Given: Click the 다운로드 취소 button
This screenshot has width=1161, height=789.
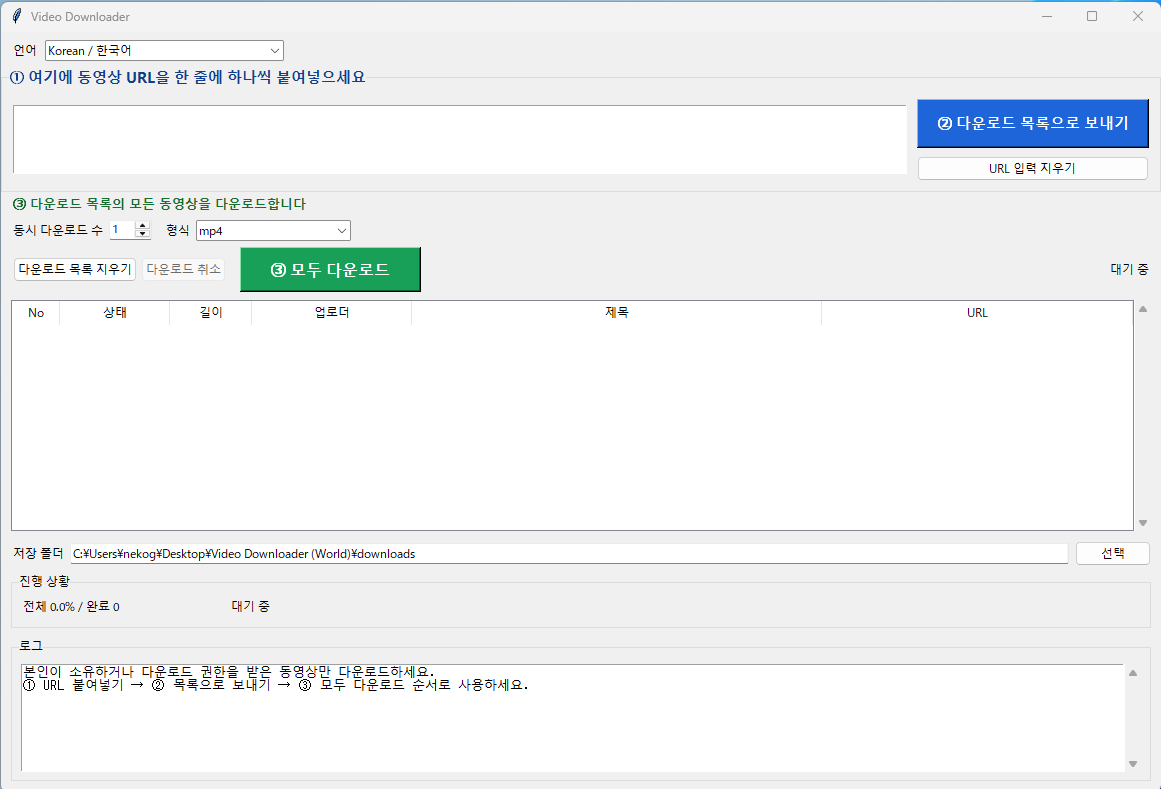Looking at the screenshot, I should pyautogui.click(x=184, y=269).
